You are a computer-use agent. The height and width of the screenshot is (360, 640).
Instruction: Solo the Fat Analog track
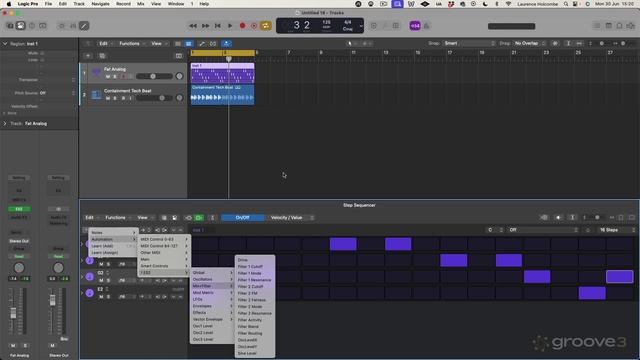(115, 76)
